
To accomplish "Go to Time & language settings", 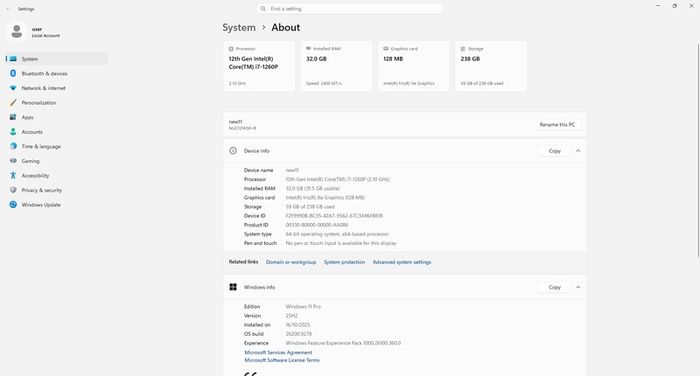I will [x=57, y=146].
